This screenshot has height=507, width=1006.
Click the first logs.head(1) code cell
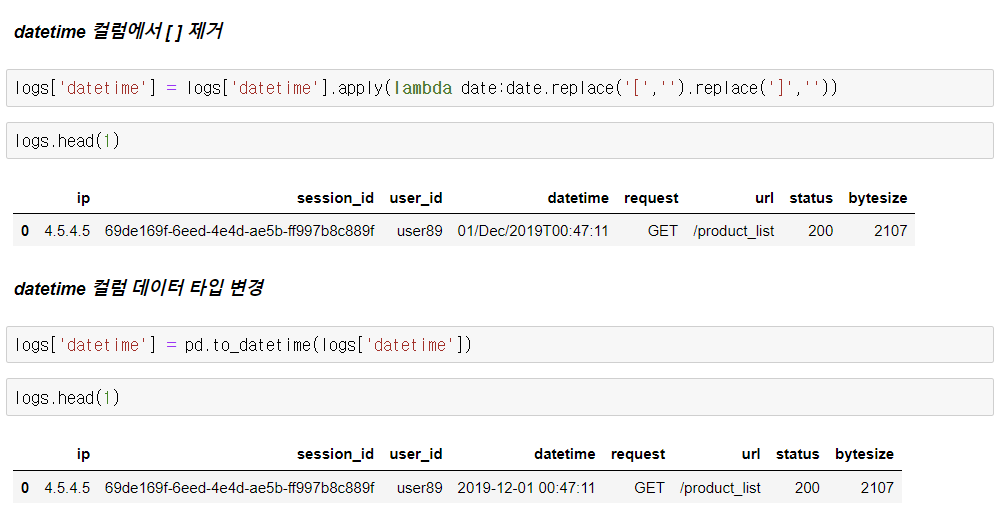(500, 141)
